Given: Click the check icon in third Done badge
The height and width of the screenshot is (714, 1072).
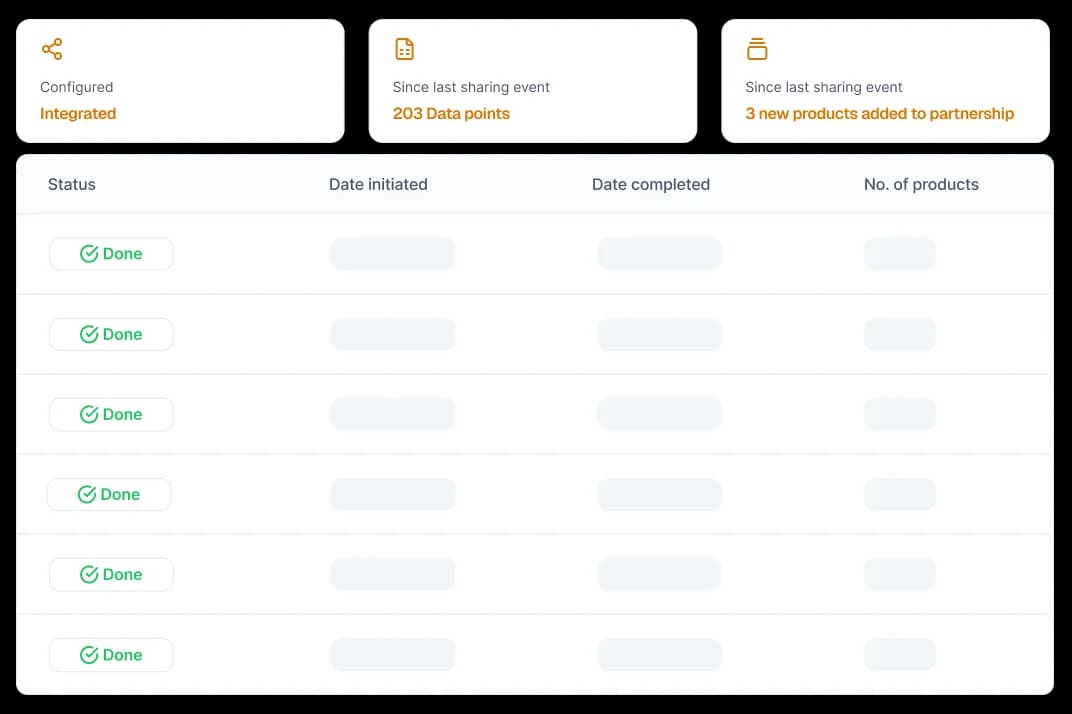Looking at the screenshot, I should [89, 414].
